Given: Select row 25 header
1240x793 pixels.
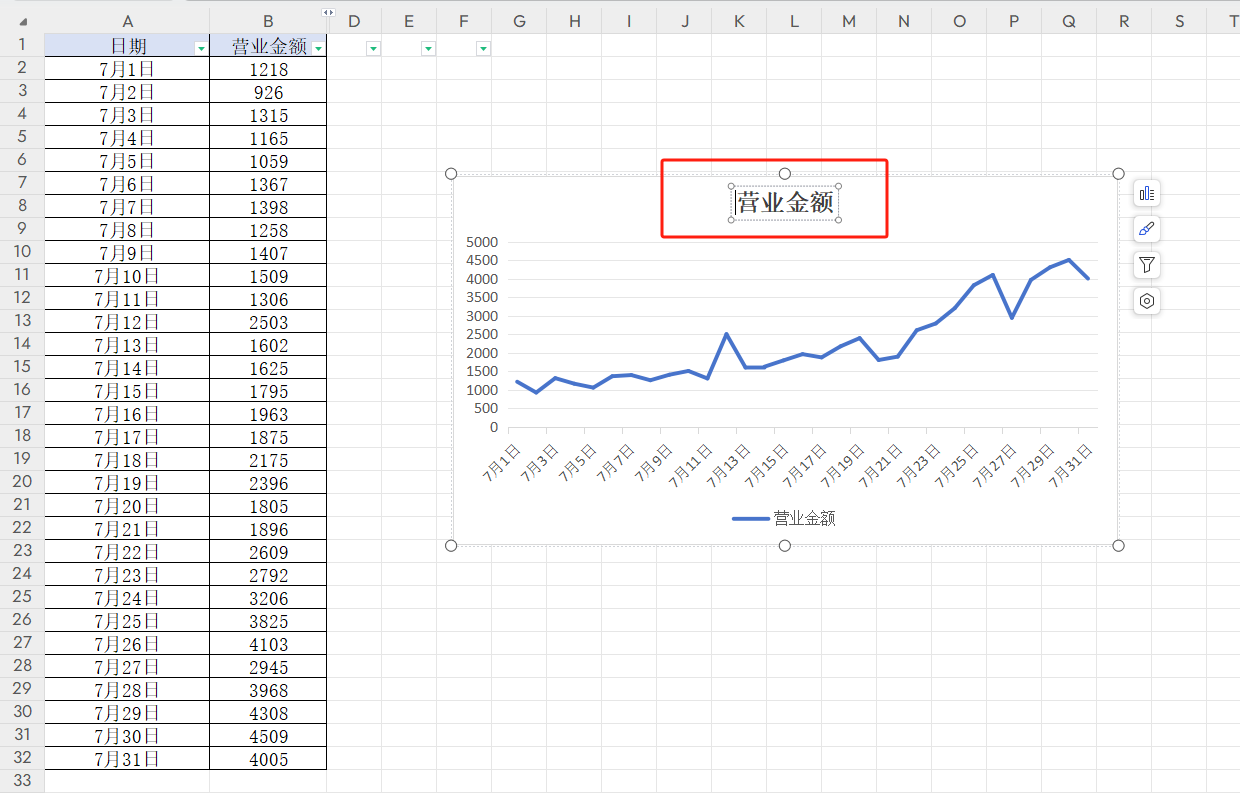Looking at the screenshot, I should point(22,597).
